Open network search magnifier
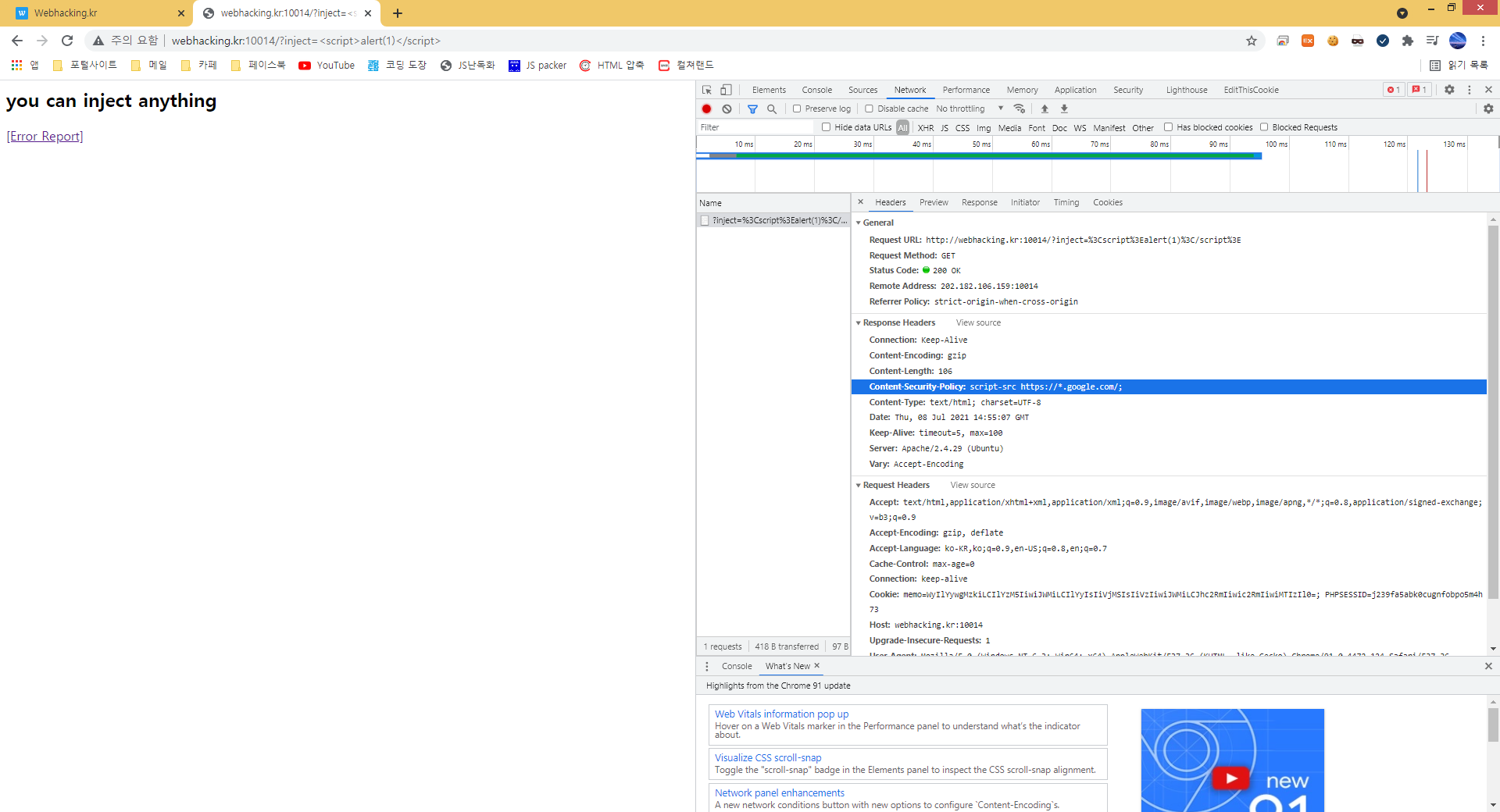Screen dimensions: 1500x812 coord(772,109)
